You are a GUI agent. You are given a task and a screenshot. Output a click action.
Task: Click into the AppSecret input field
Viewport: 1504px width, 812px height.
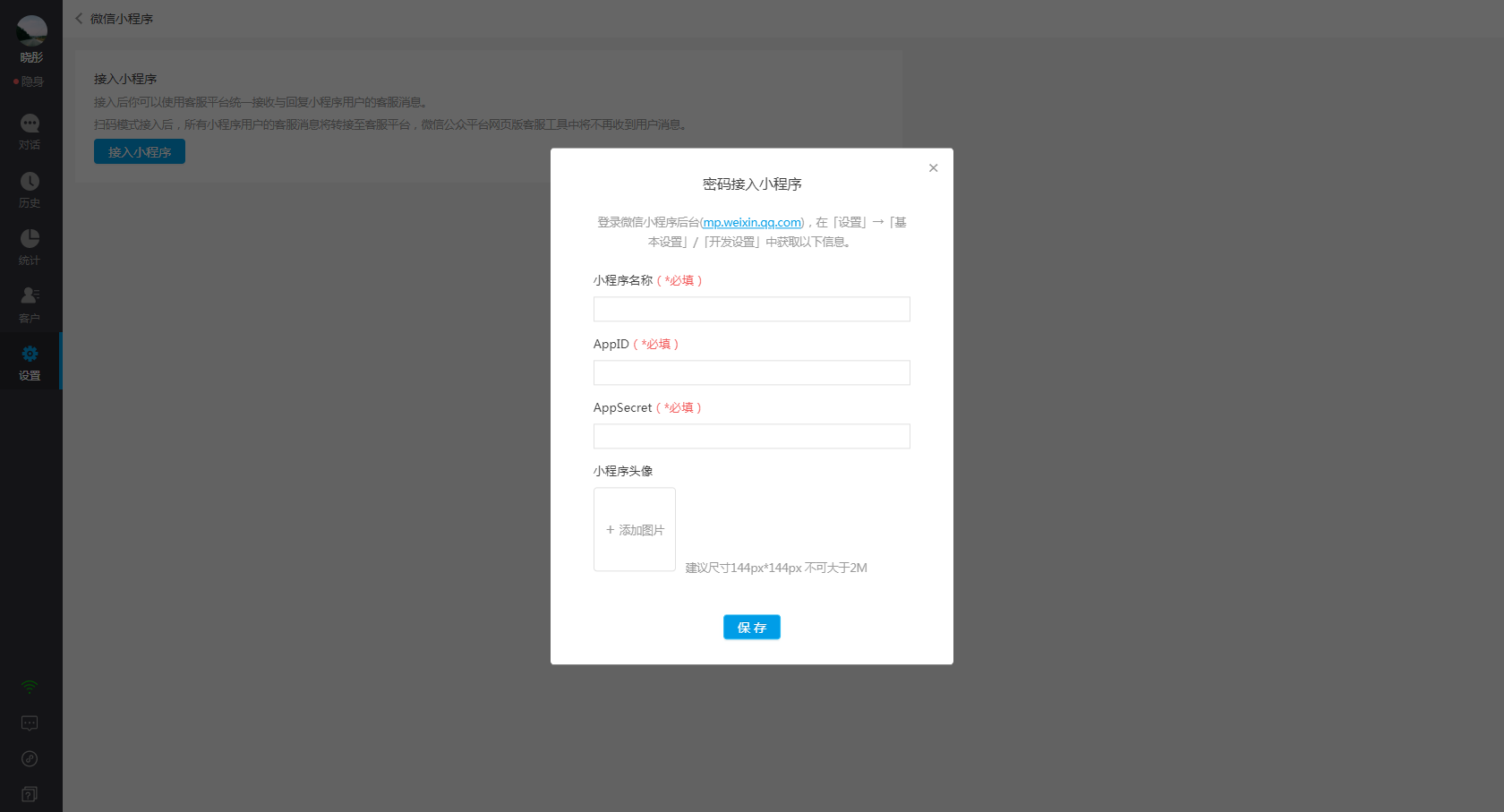point(751,436)
